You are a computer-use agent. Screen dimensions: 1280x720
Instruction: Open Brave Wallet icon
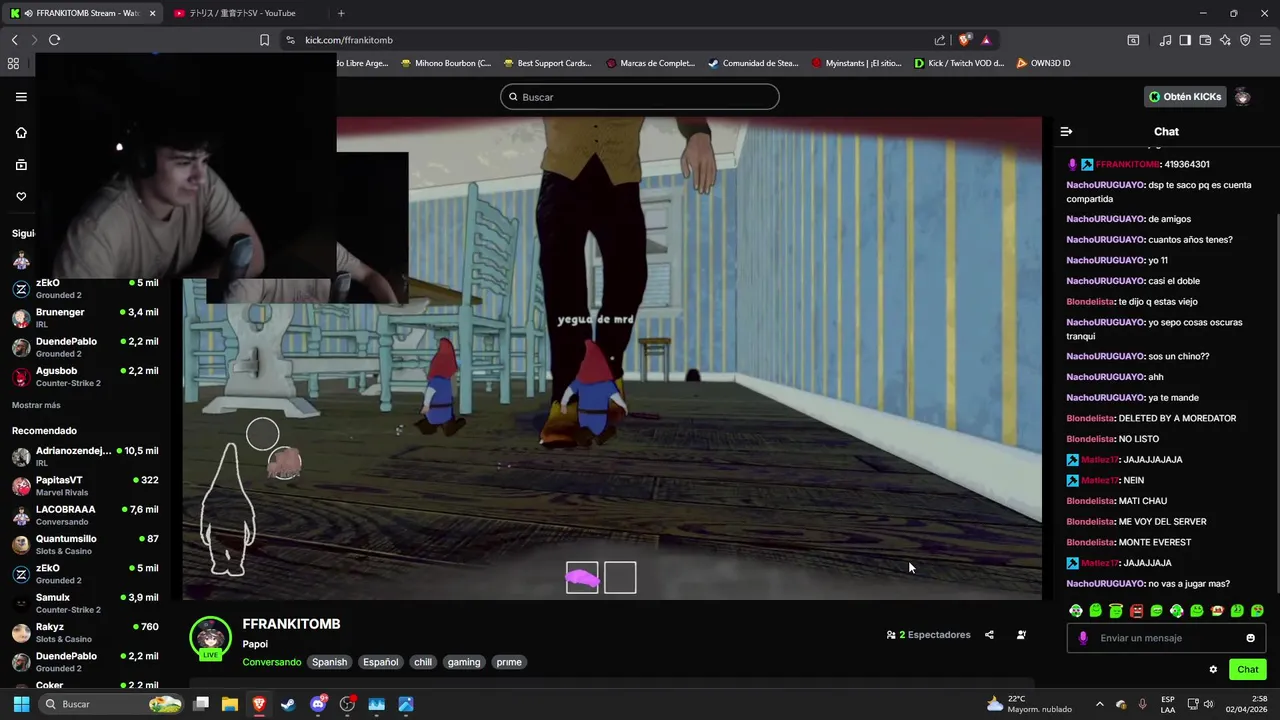(1205, 40)
